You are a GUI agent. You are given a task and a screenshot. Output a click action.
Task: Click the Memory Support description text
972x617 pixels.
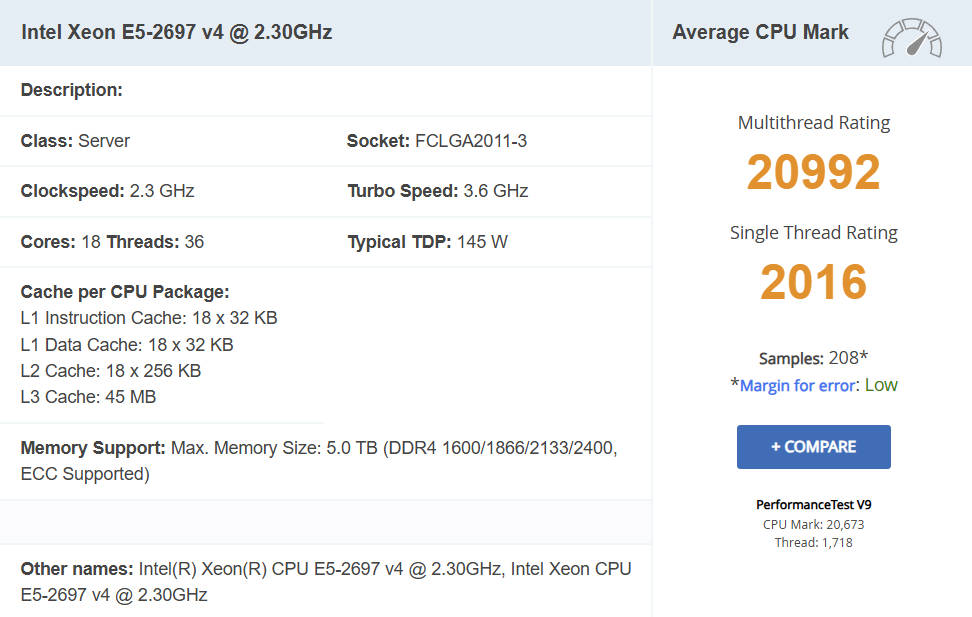click(x=318, y=461)
